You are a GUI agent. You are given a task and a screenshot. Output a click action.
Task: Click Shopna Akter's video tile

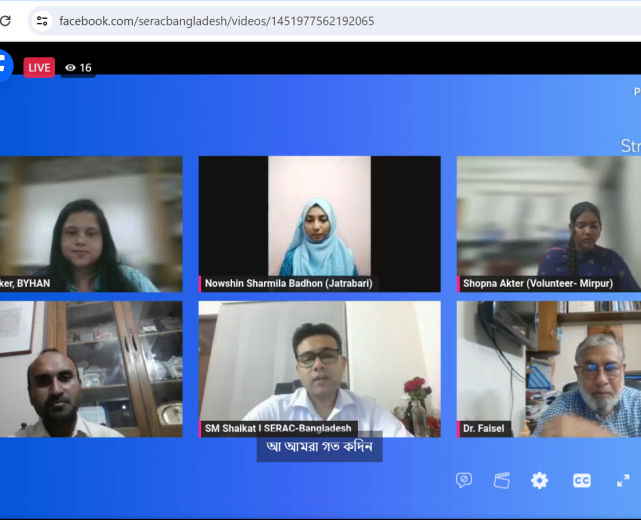(549, 224)
